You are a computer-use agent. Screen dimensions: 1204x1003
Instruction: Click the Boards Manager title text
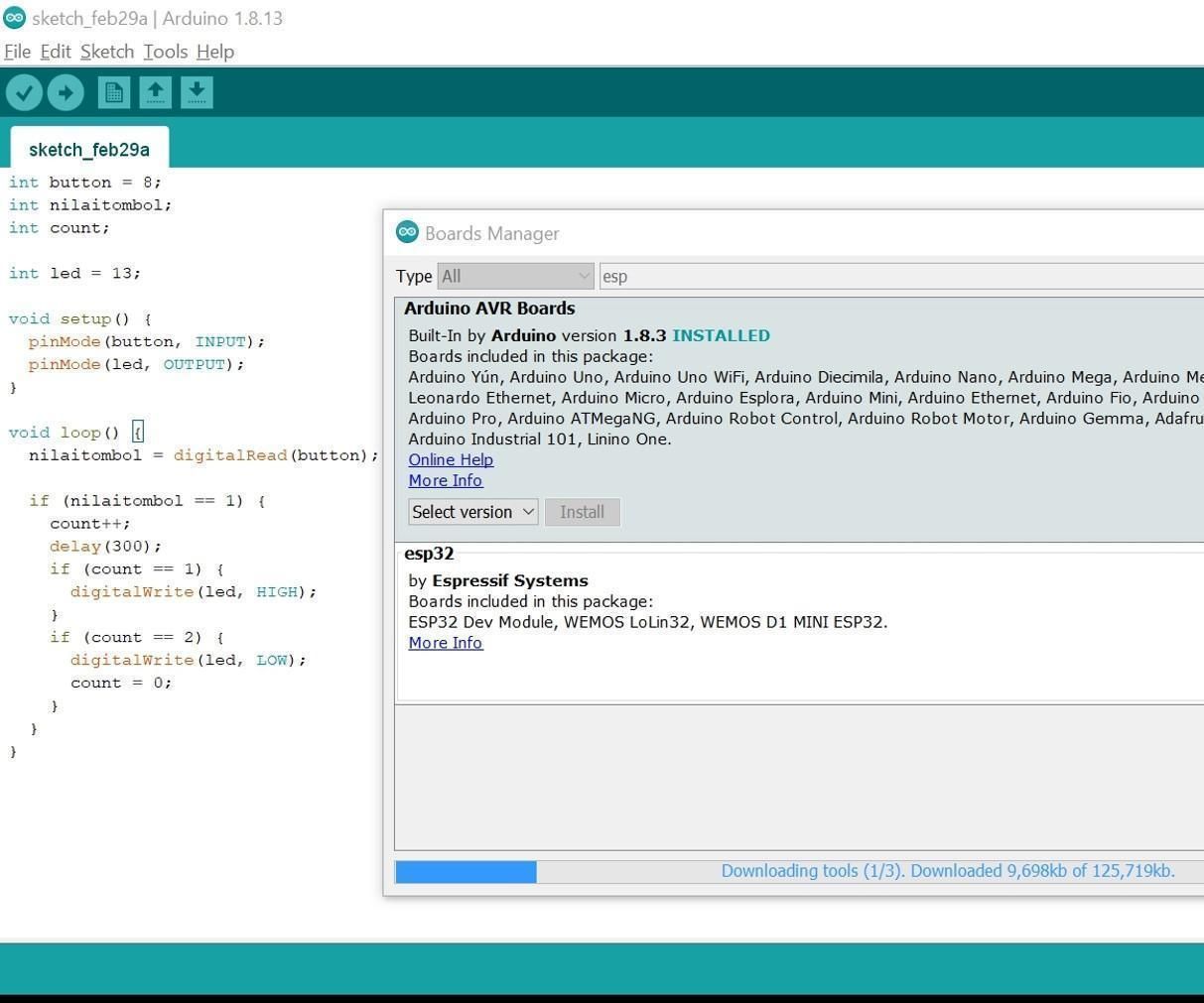pyautogui.click(x=492, y=233)
